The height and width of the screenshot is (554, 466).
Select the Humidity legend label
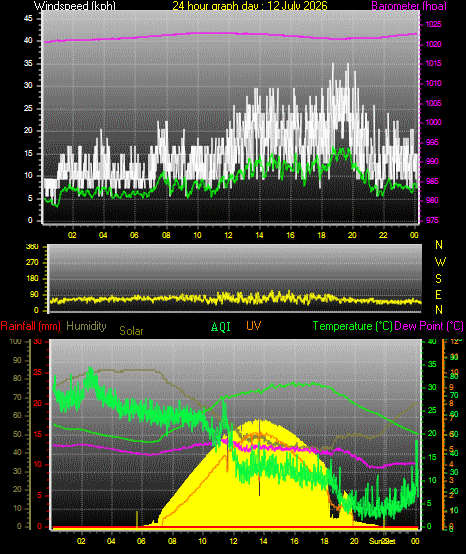(86, 326)
